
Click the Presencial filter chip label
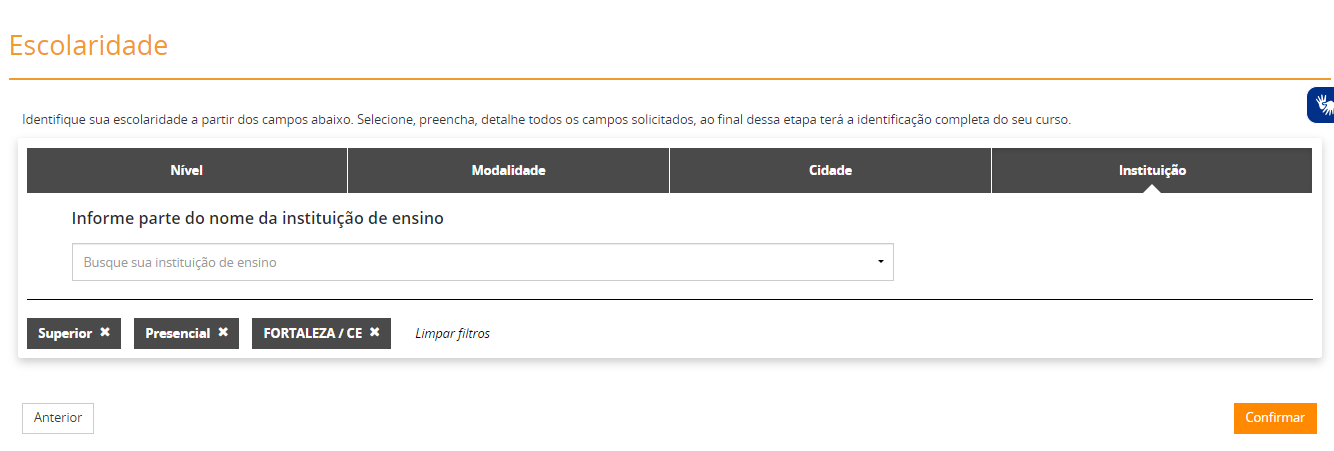tap(178, 334)
